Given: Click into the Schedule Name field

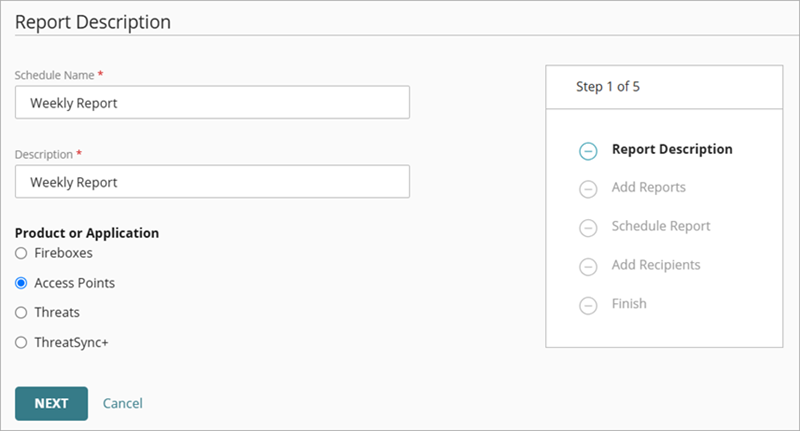Looking at the screenshot, I should click(212, 102).
